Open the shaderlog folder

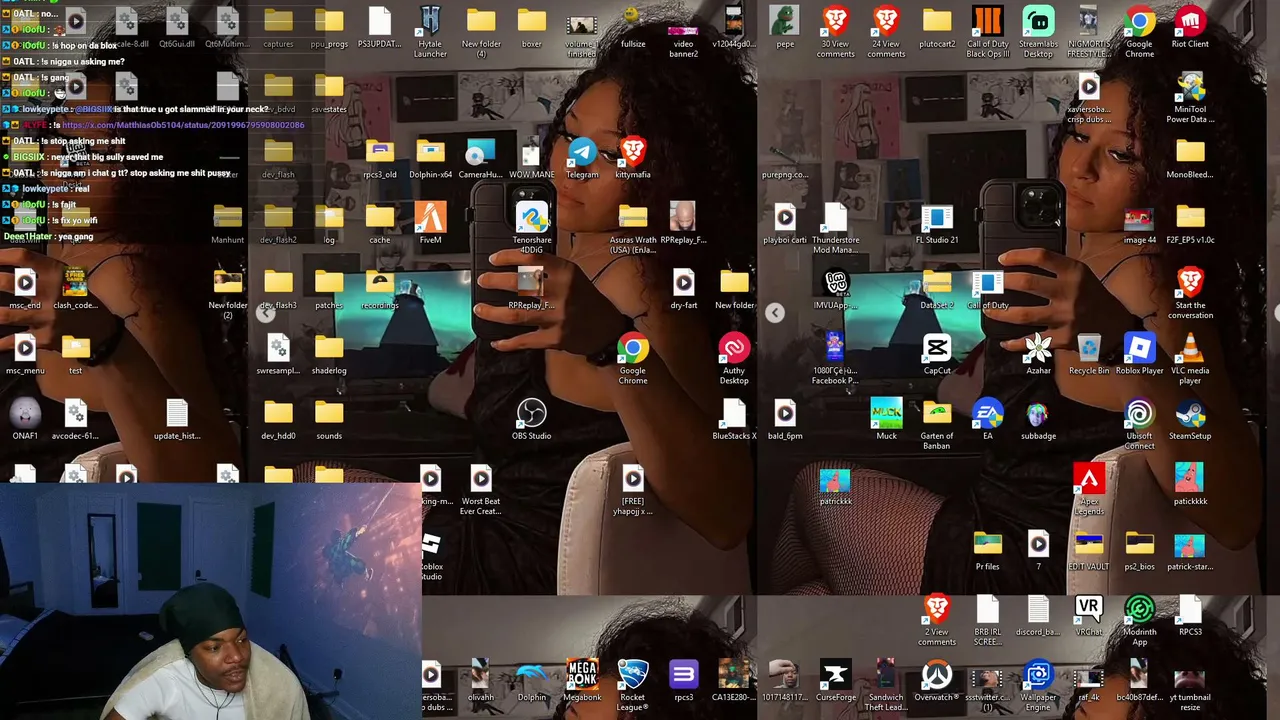click(328, 354)
